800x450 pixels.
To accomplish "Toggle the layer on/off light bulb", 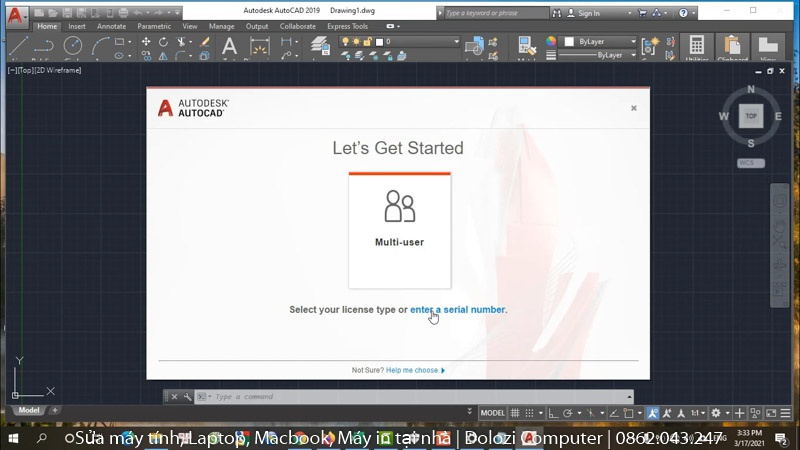I will point(345,42).
